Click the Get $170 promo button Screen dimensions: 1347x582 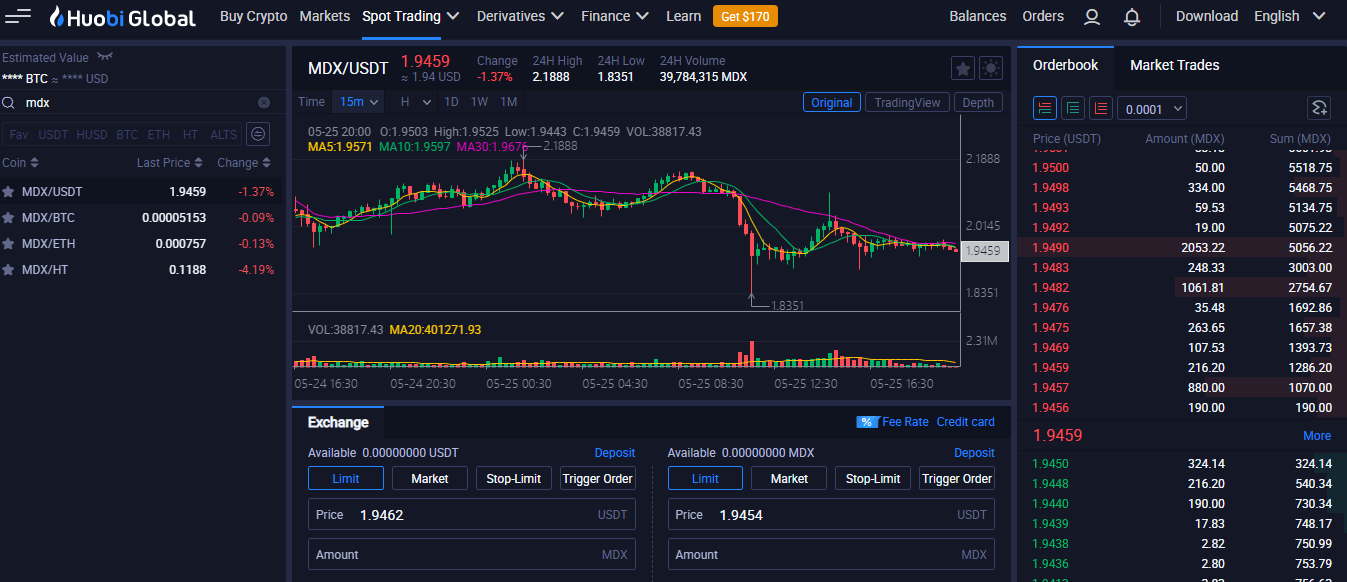[x=745, y=16]
